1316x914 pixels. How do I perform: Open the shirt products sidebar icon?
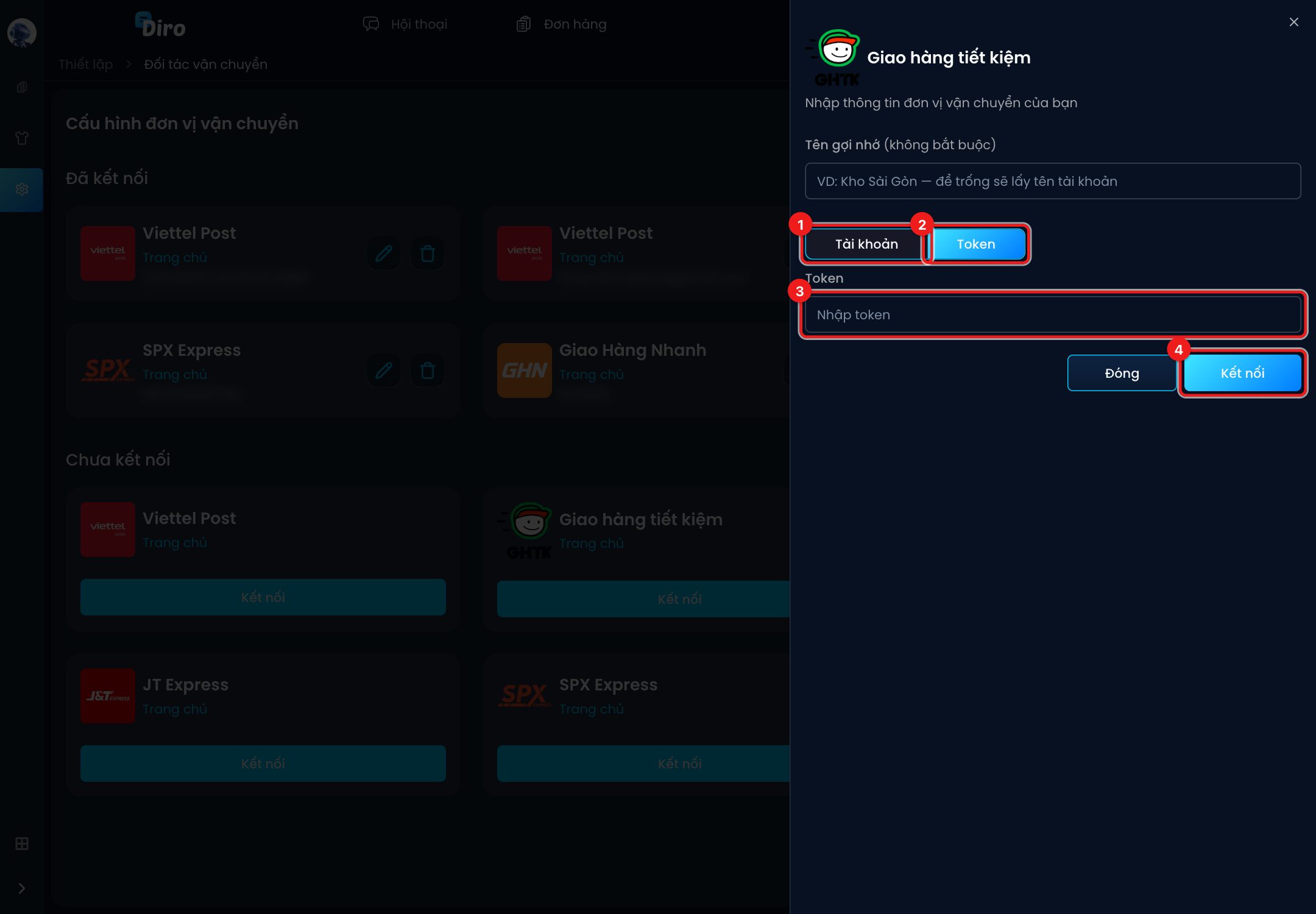[x=22, y=138]
